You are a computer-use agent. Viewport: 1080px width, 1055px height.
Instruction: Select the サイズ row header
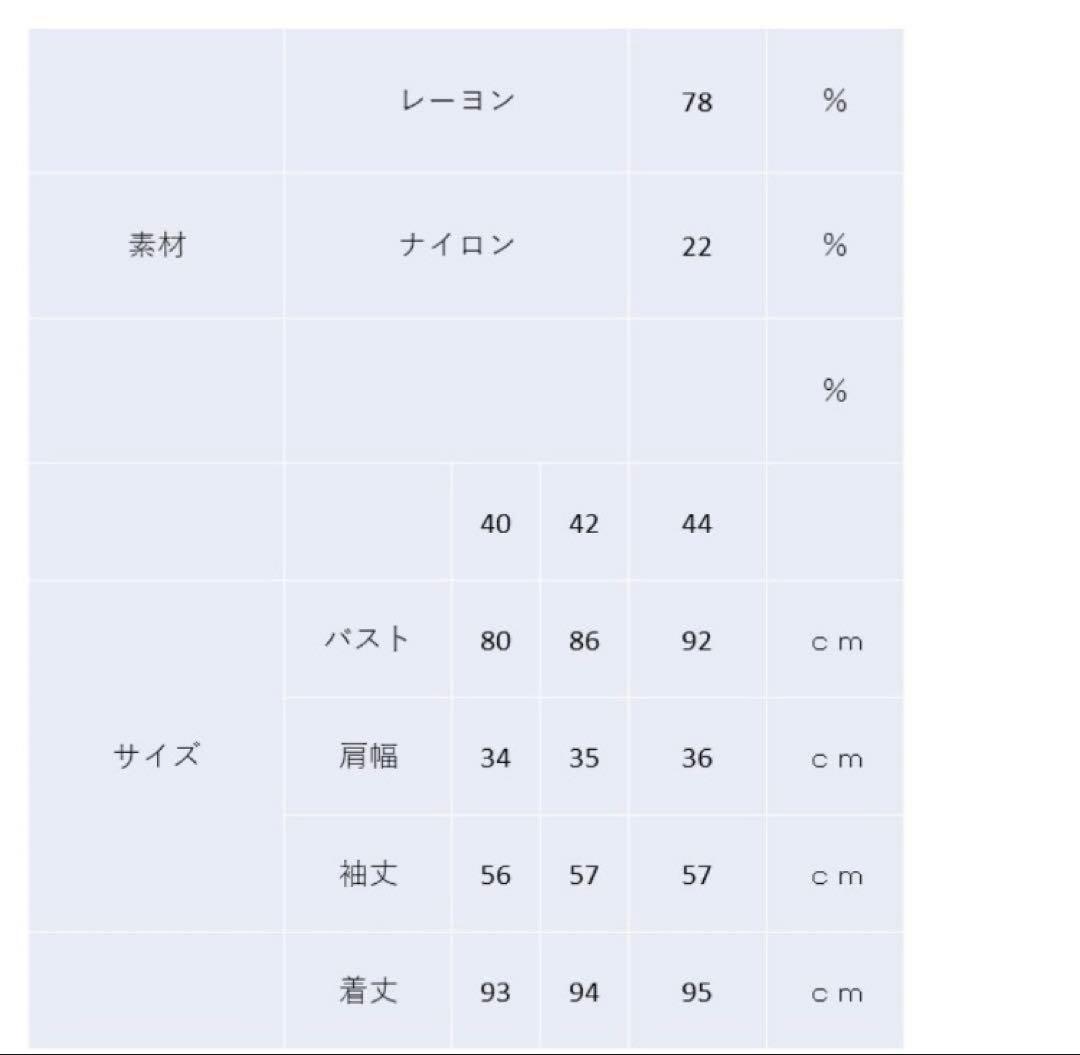click(x=157, y=756)
